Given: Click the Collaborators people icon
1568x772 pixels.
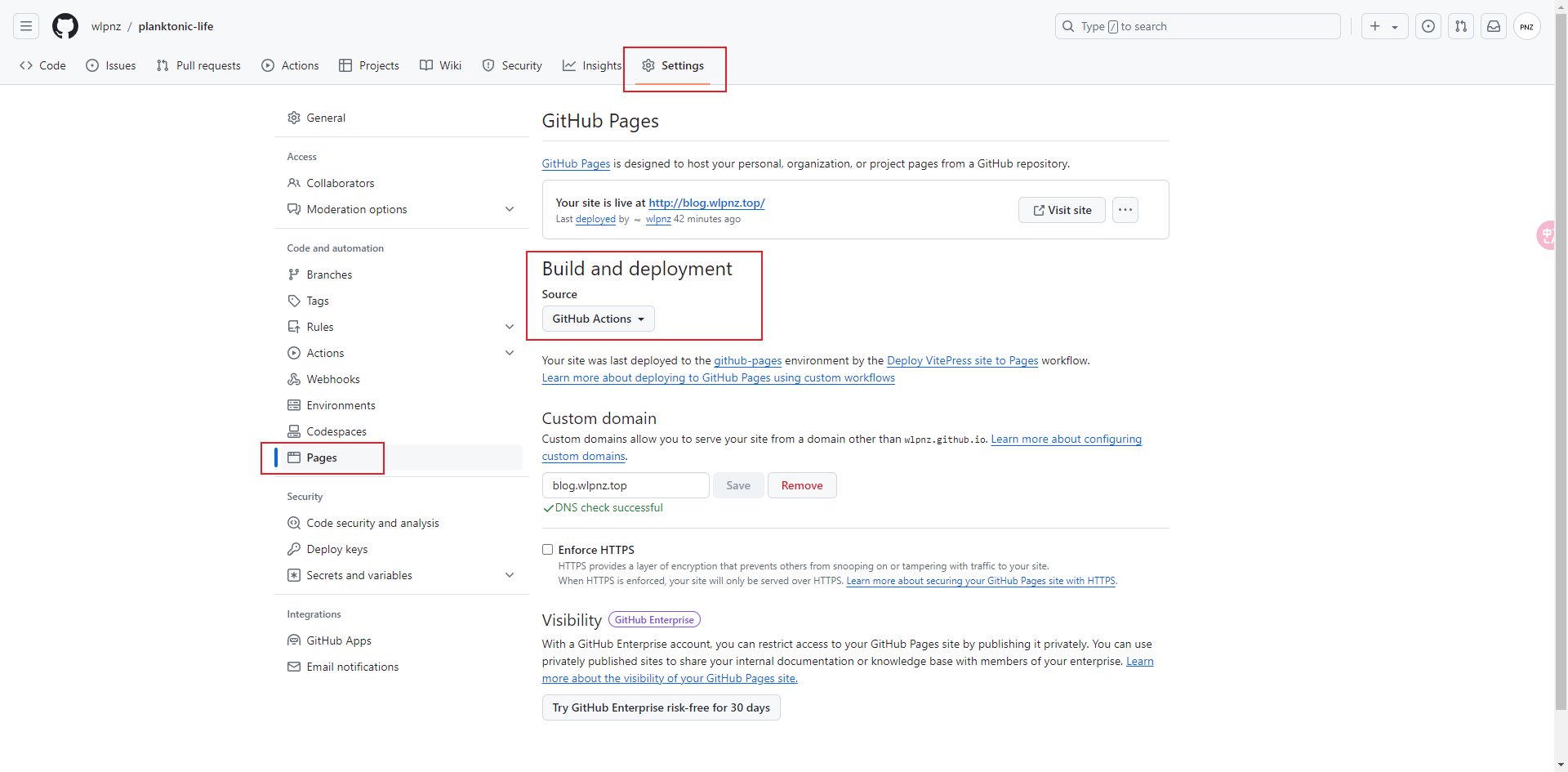Looking at the screenshot, I should point(294,183).
